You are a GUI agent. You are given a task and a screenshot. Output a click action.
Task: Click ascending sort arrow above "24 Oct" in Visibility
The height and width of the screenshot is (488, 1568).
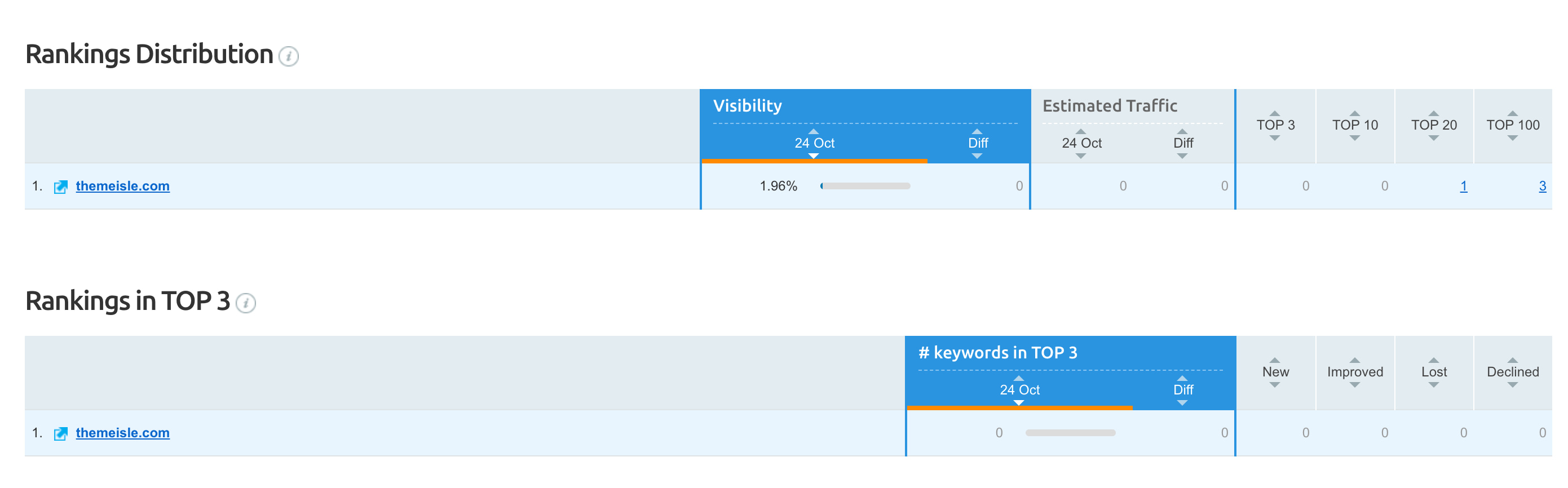coord(814,131)
